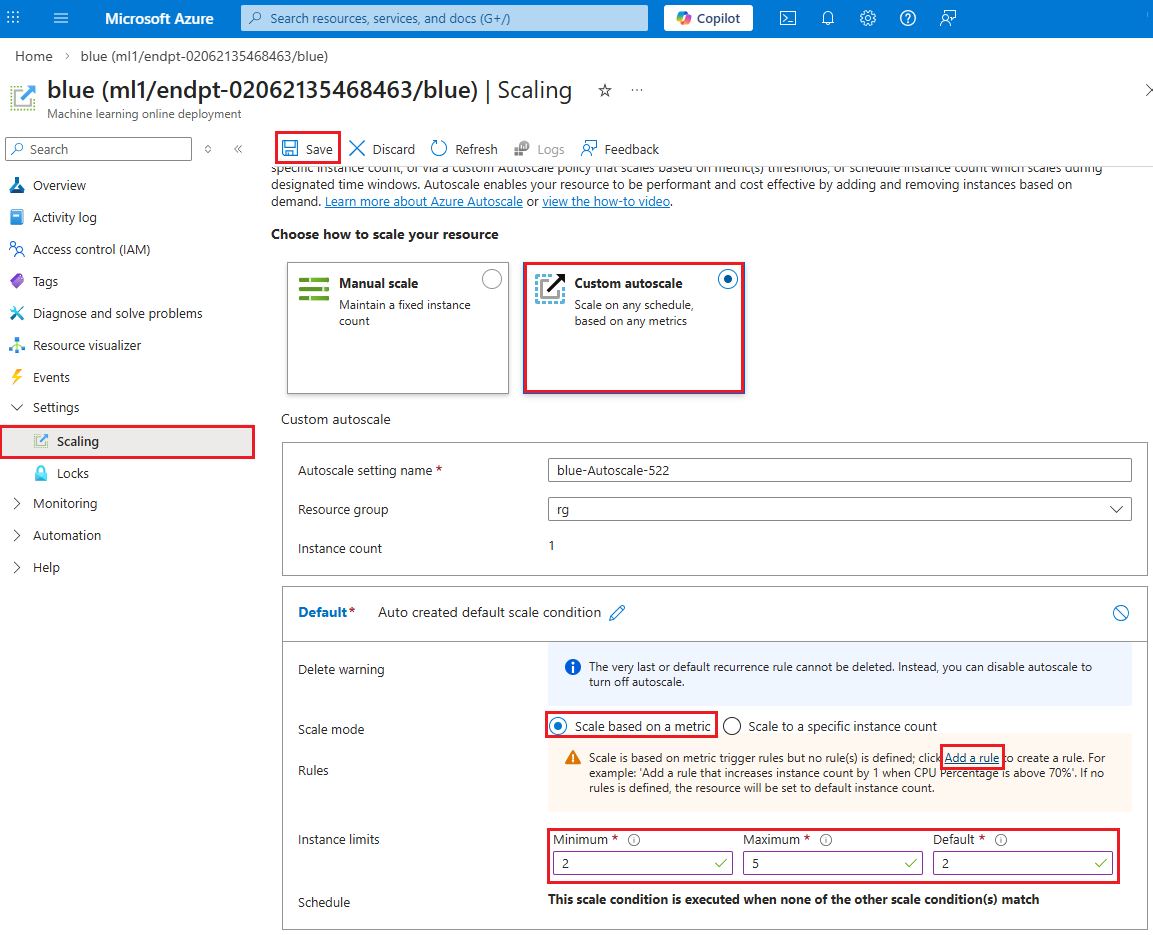The width and height of the screenshot is (1153, 935).
Task: Open the Resource group dropdown
Action: click(x=839, y=509)
